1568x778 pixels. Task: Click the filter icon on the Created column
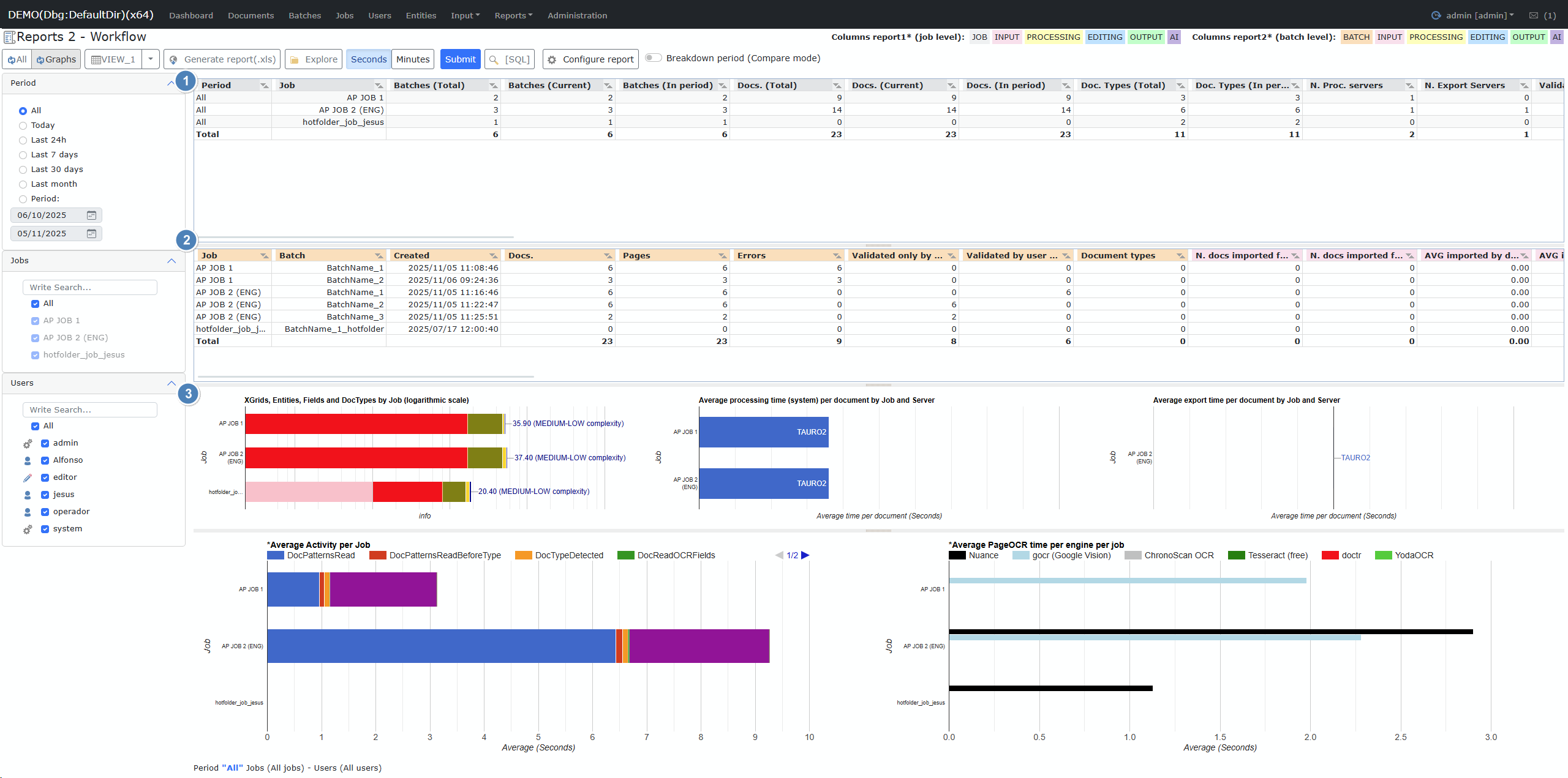coord(493,256)
